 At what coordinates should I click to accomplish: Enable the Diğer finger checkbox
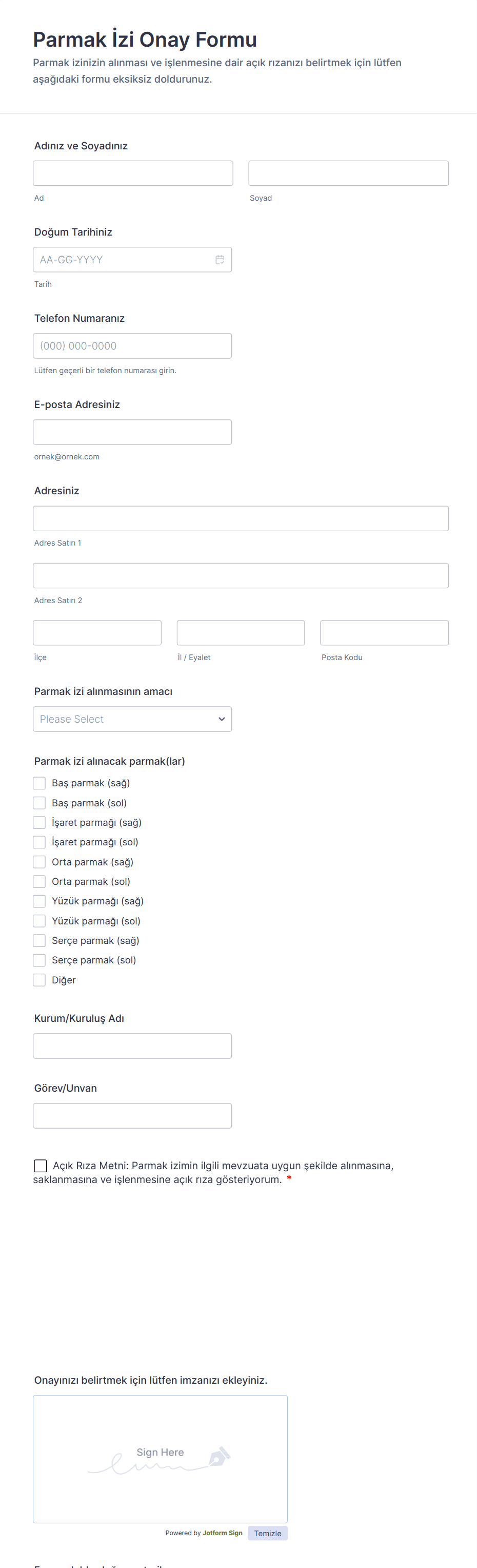coord(39,980)
